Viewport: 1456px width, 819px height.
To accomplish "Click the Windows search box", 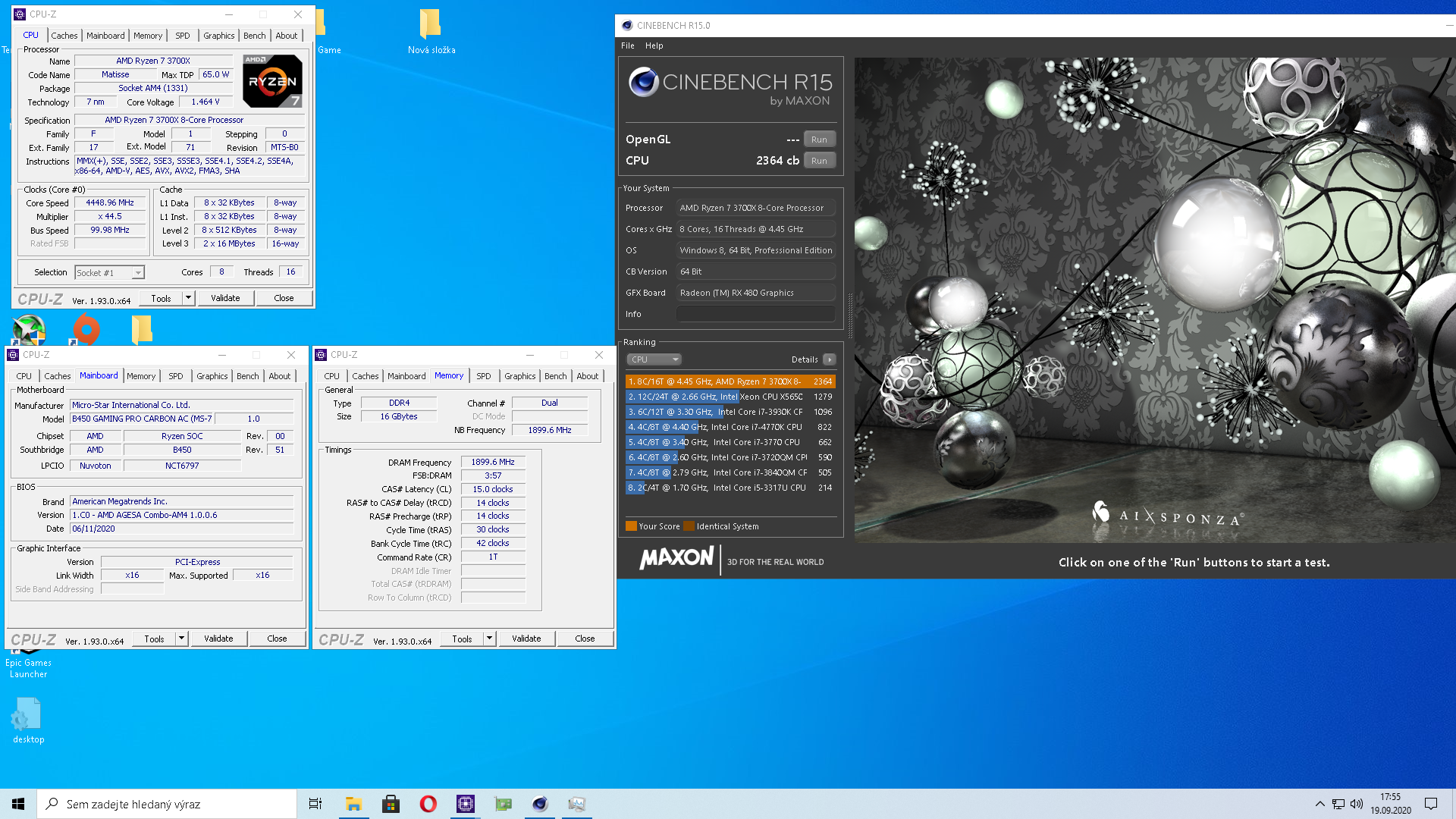I will point(167,804).
